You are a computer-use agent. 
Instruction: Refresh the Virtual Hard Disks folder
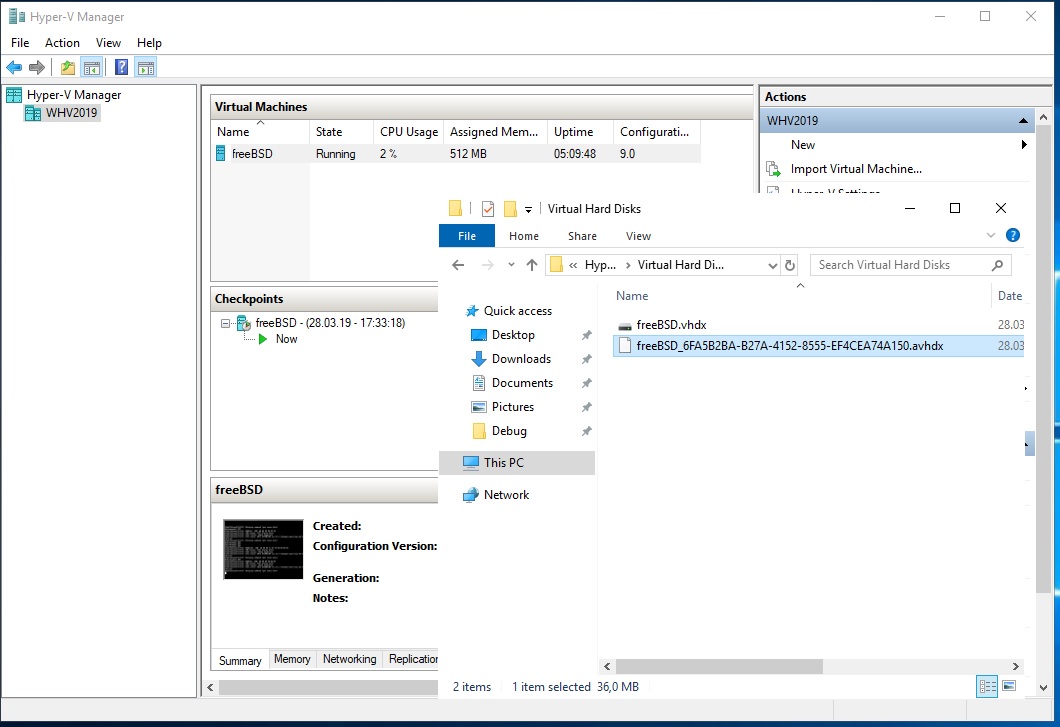click(790, 266)
